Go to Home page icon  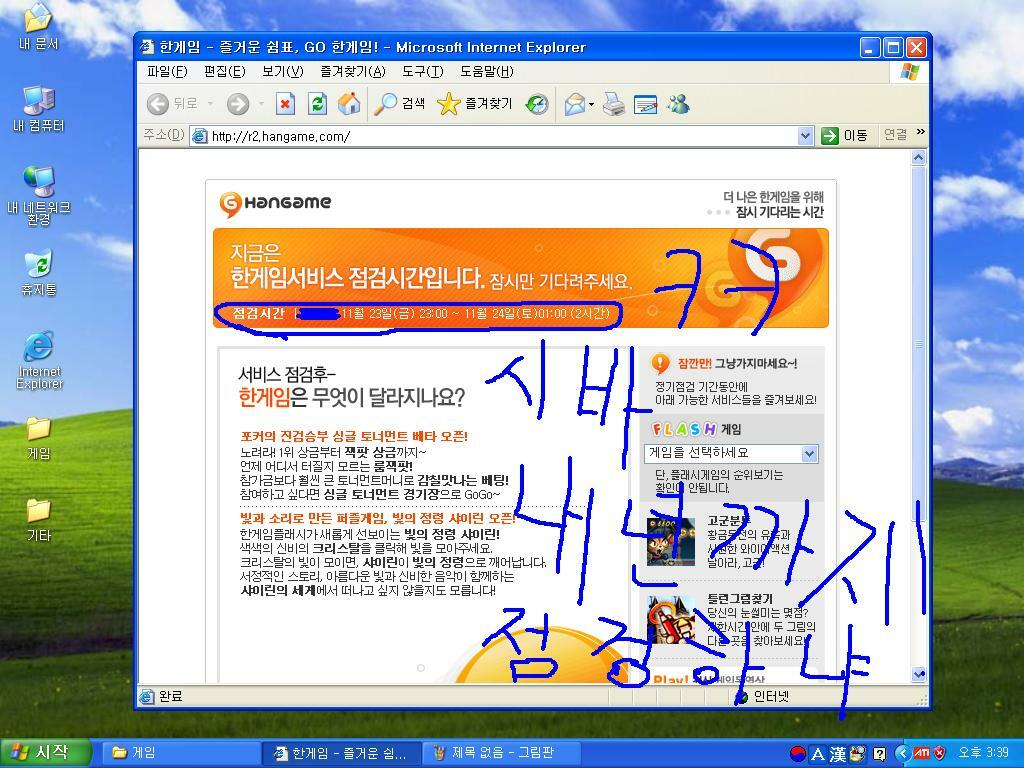point(349,103)
